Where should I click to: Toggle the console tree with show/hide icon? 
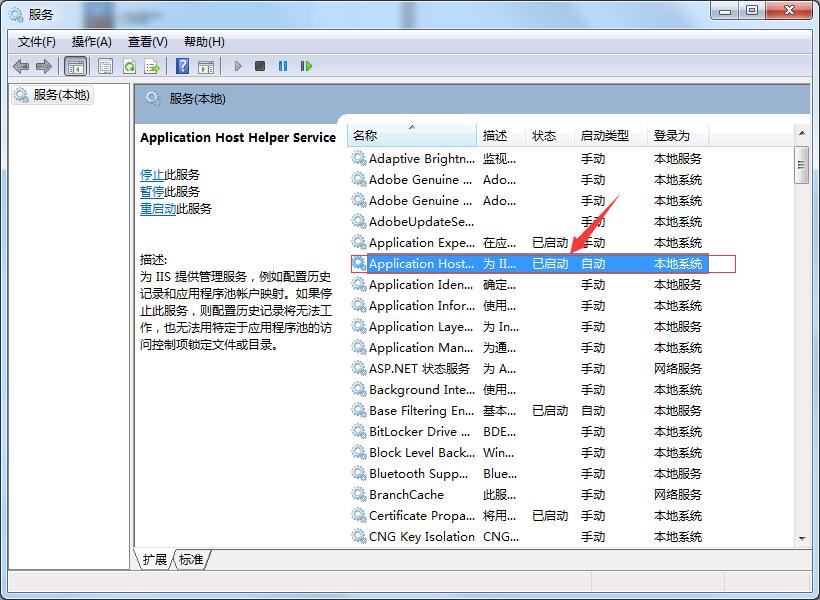(x=75, y=66)
